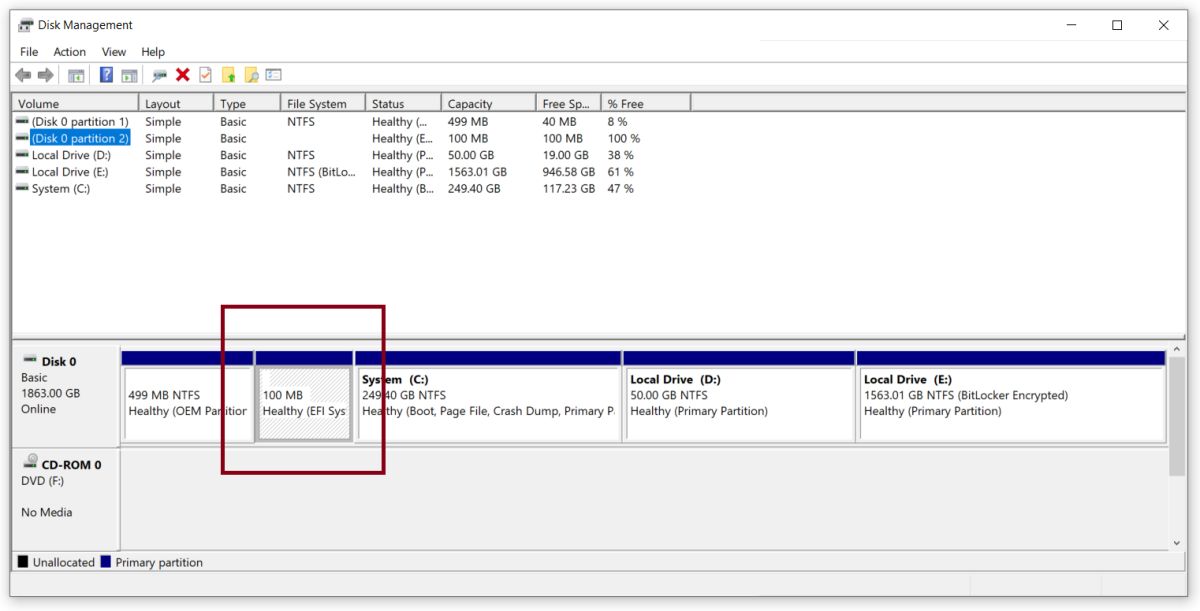Viewport: 1200px width, 611px height.
Task: Click the 1563.01 GB capacity cell
Action: pos(477,172)
